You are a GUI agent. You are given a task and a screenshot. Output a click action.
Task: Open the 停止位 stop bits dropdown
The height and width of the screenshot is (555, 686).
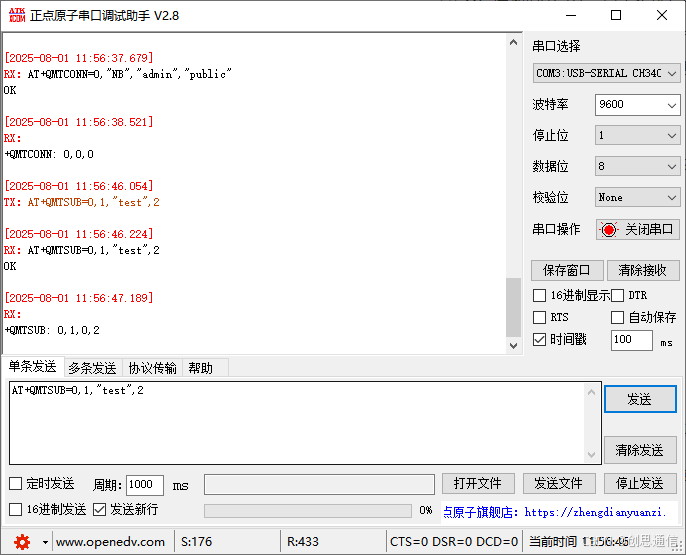coord(637,136)
